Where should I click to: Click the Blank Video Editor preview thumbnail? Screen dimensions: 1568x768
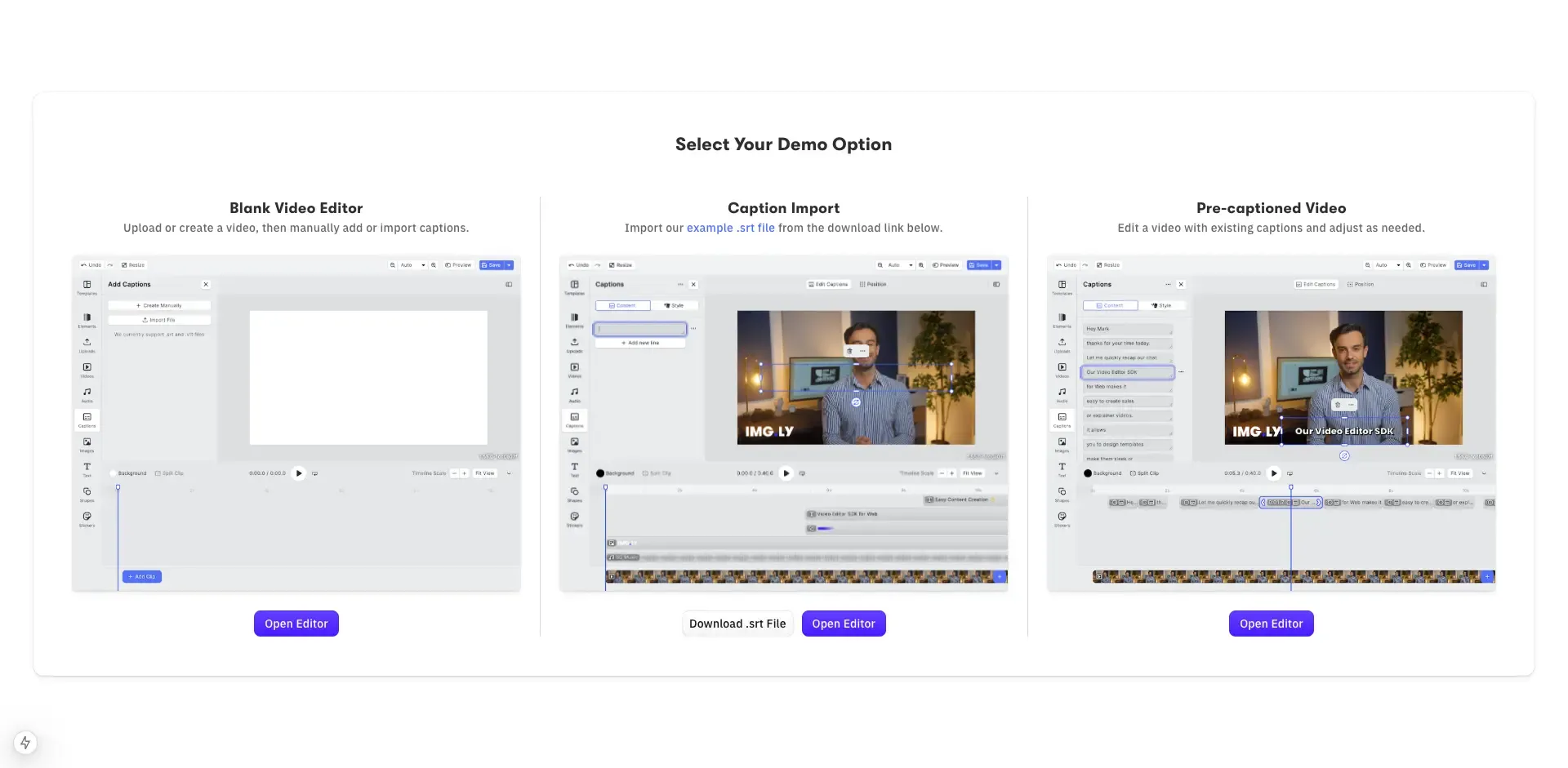click(296, 424)
